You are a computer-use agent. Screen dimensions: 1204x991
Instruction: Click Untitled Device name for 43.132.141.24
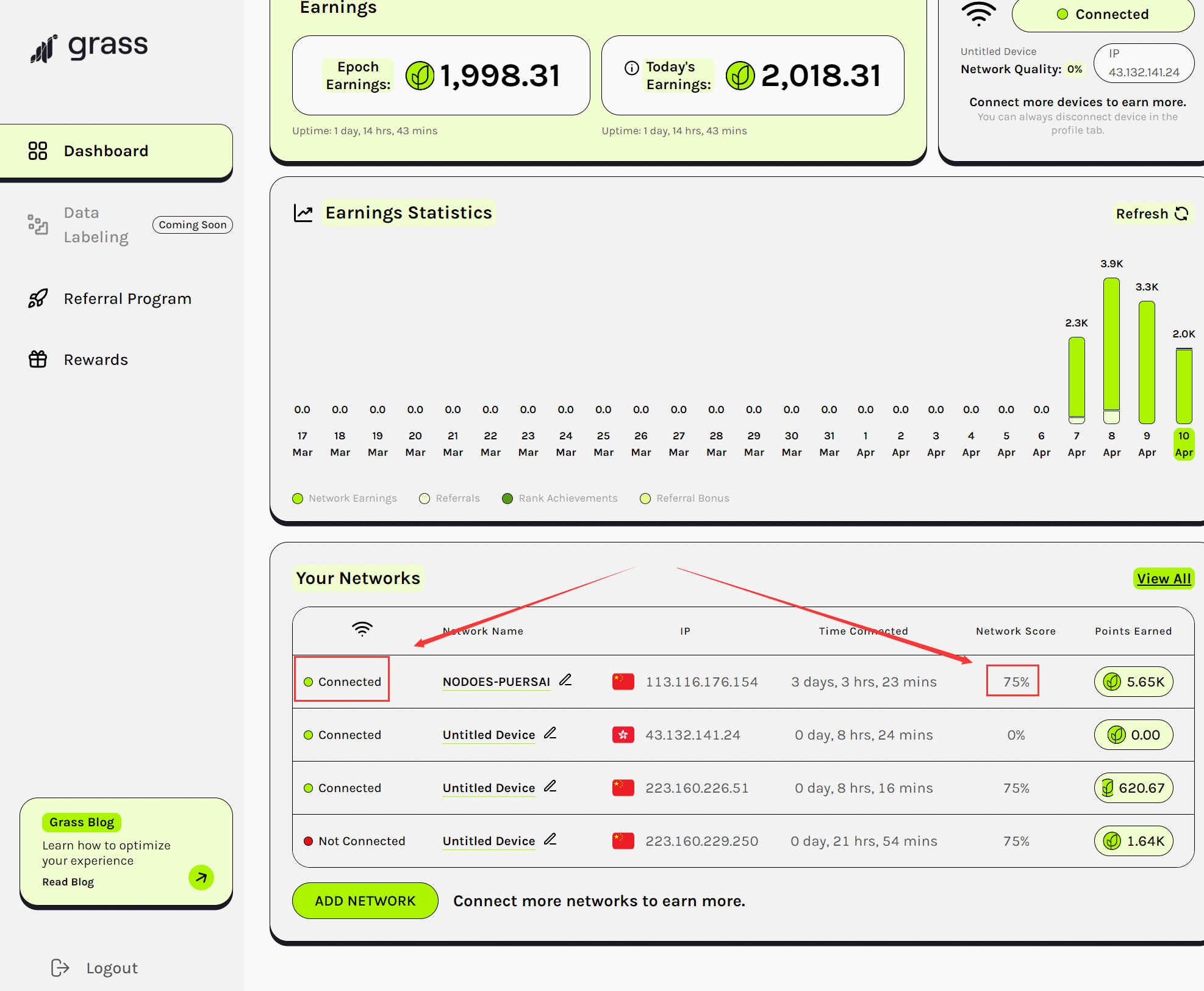tap(489, 735)
